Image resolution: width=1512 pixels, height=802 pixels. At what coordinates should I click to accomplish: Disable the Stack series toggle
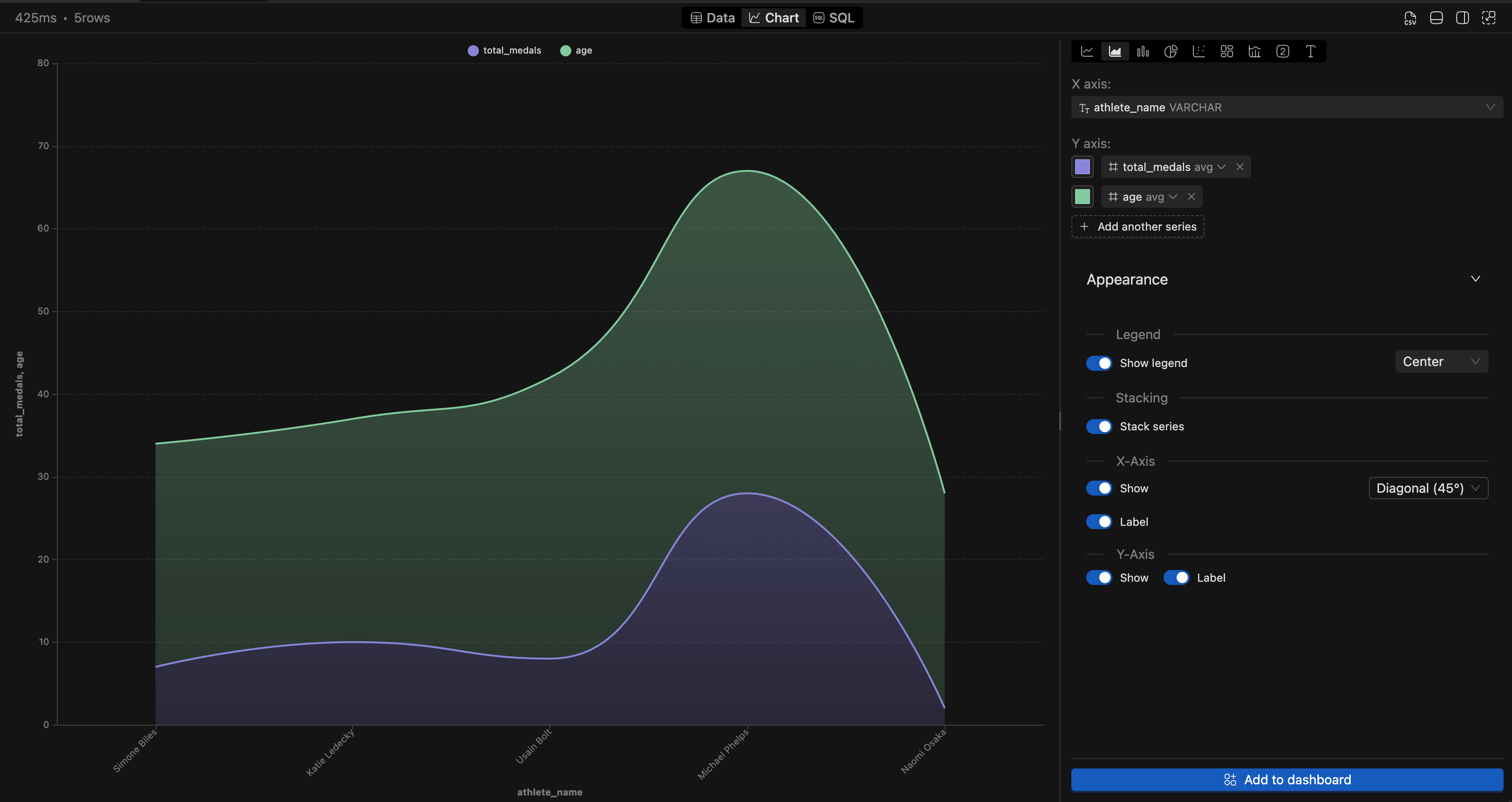tap(1098, 427)
